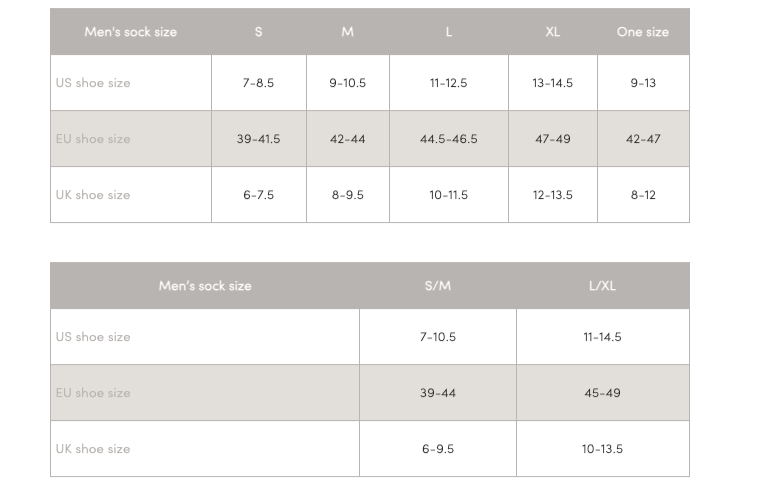Click the 10–13.5 UK size cell
The image size is (764, 501).
point(602,449)
